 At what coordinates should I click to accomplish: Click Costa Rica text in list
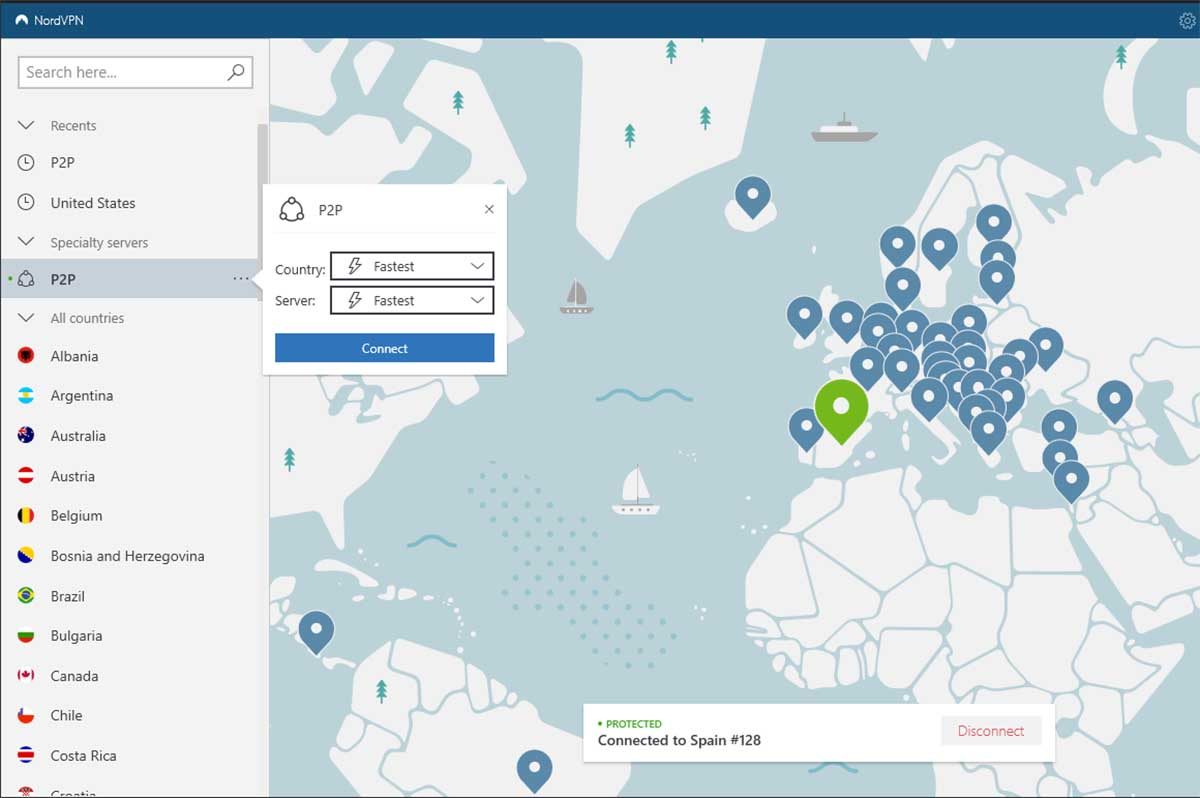point(84,756)
